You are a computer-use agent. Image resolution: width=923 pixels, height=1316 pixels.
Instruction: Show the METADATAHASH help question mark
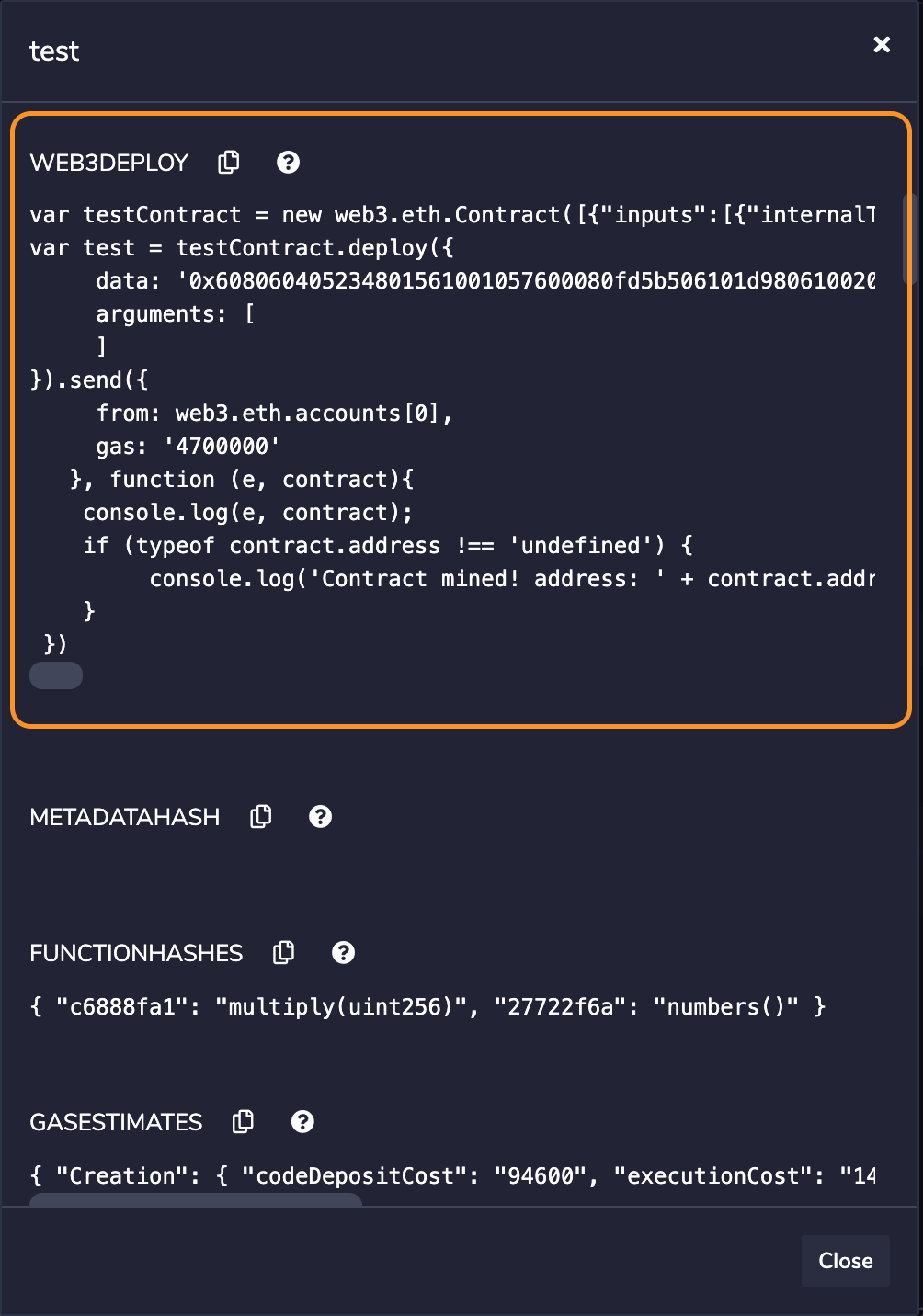(320, 817)
